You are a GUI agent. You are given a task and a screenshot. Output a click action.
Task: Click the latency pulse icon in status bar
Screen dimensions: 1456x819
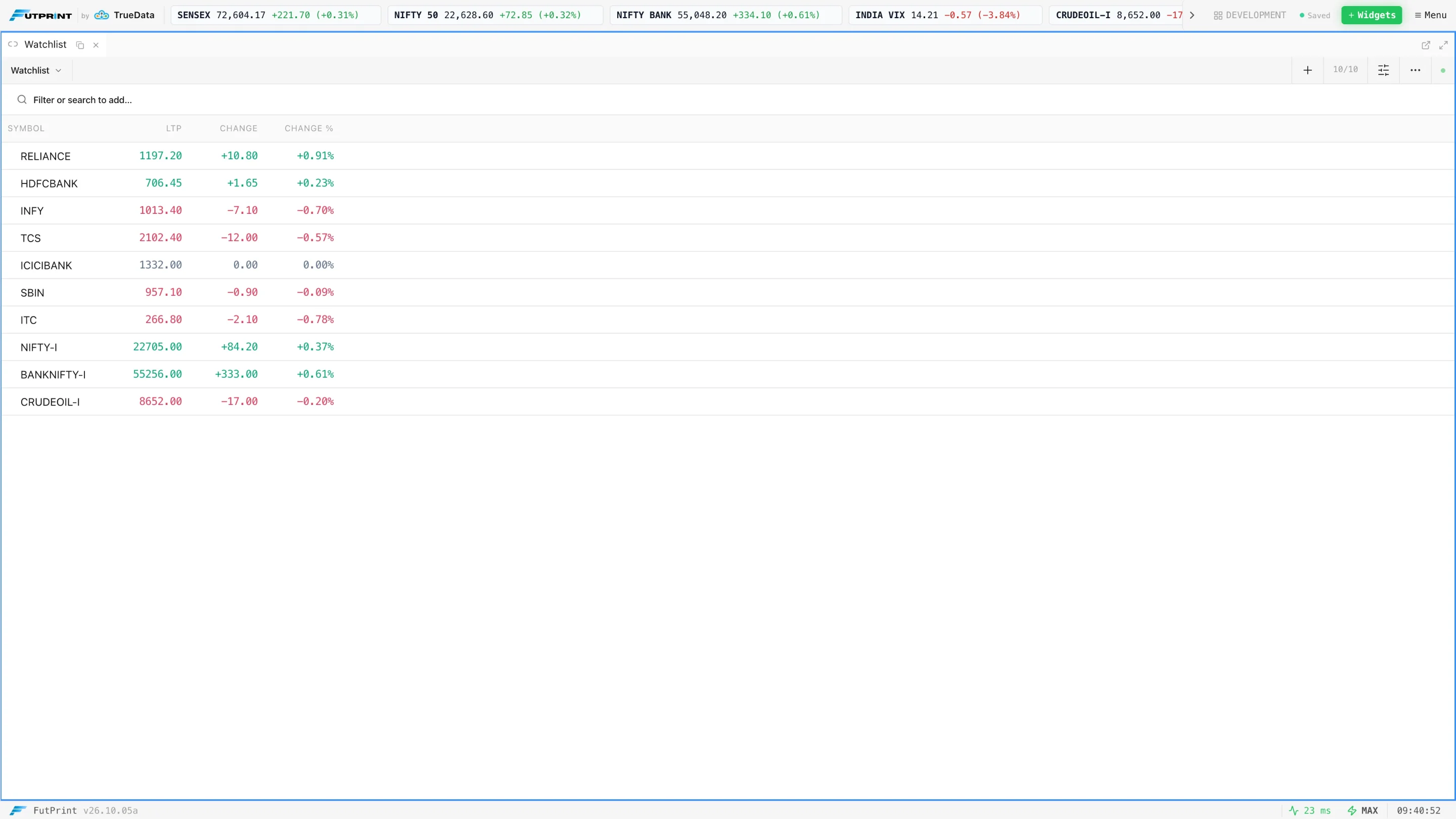pyautogui.click(x=1293, y=810)
